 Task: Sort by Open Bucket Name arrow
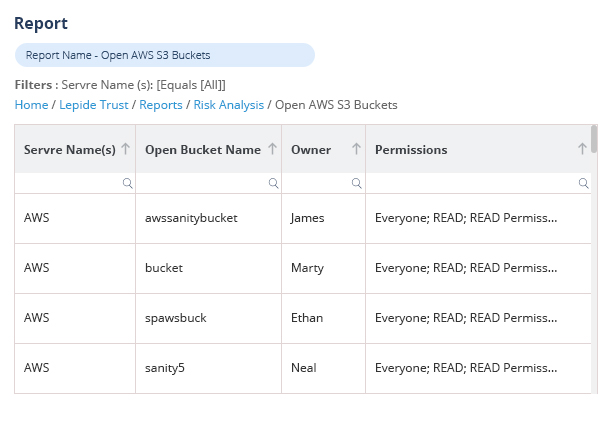(x=271, y=149)
